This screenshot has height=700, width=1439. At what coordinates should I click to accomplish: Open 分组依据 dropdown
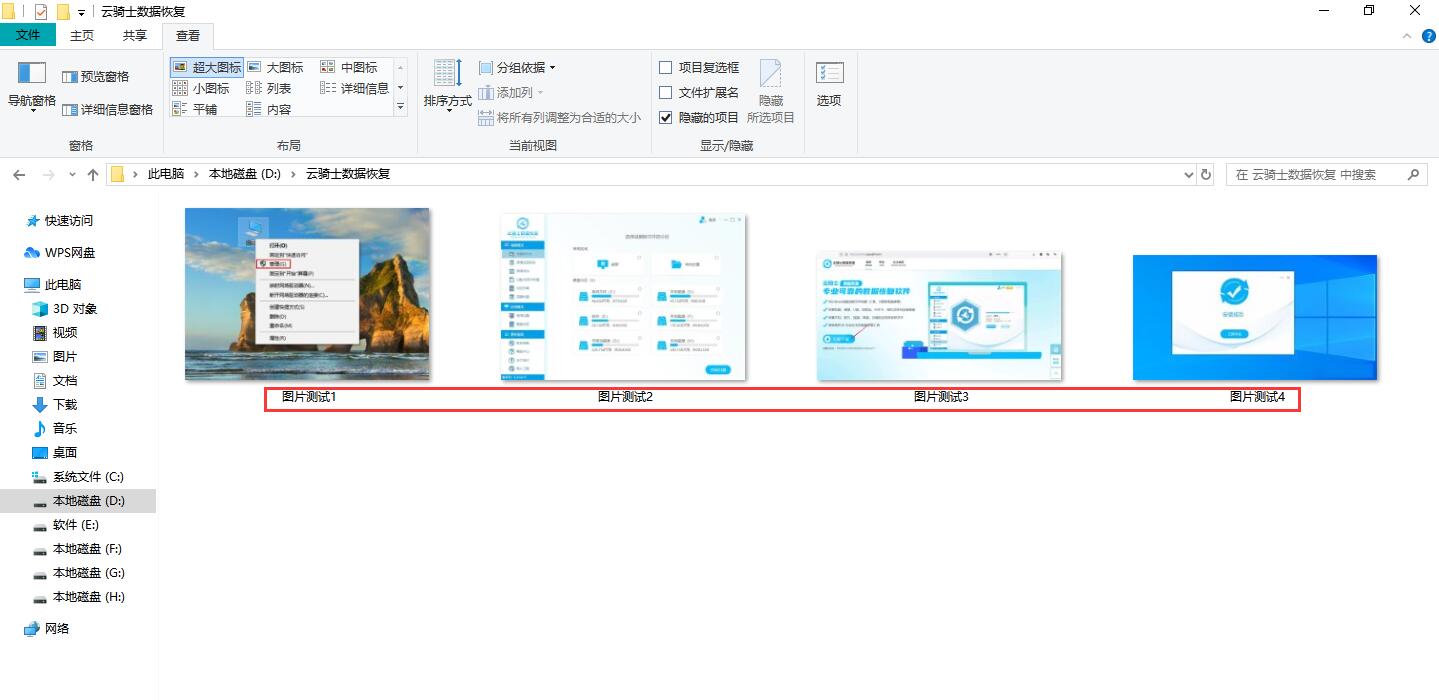[x=517, y=67]
